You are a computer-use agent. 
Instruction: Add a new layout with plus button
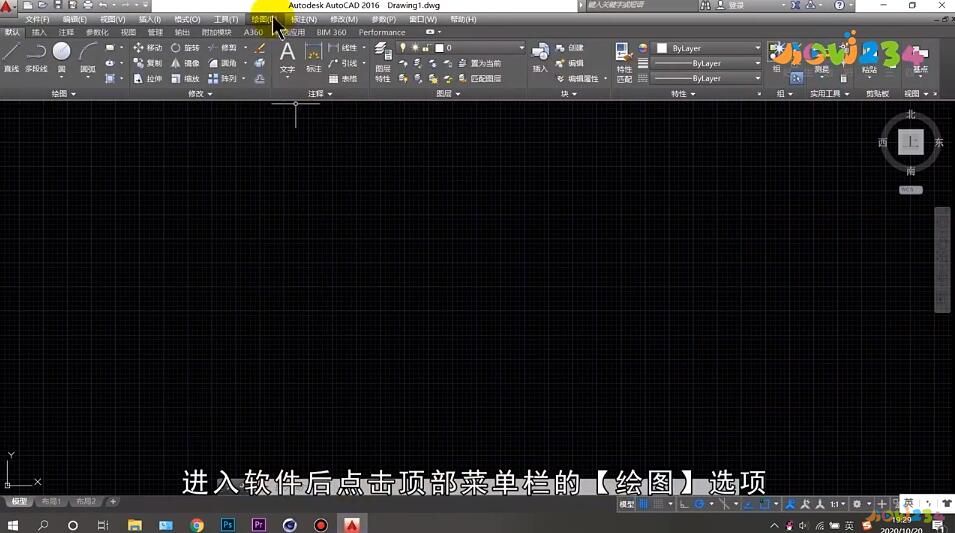click(x=113, y=501)
